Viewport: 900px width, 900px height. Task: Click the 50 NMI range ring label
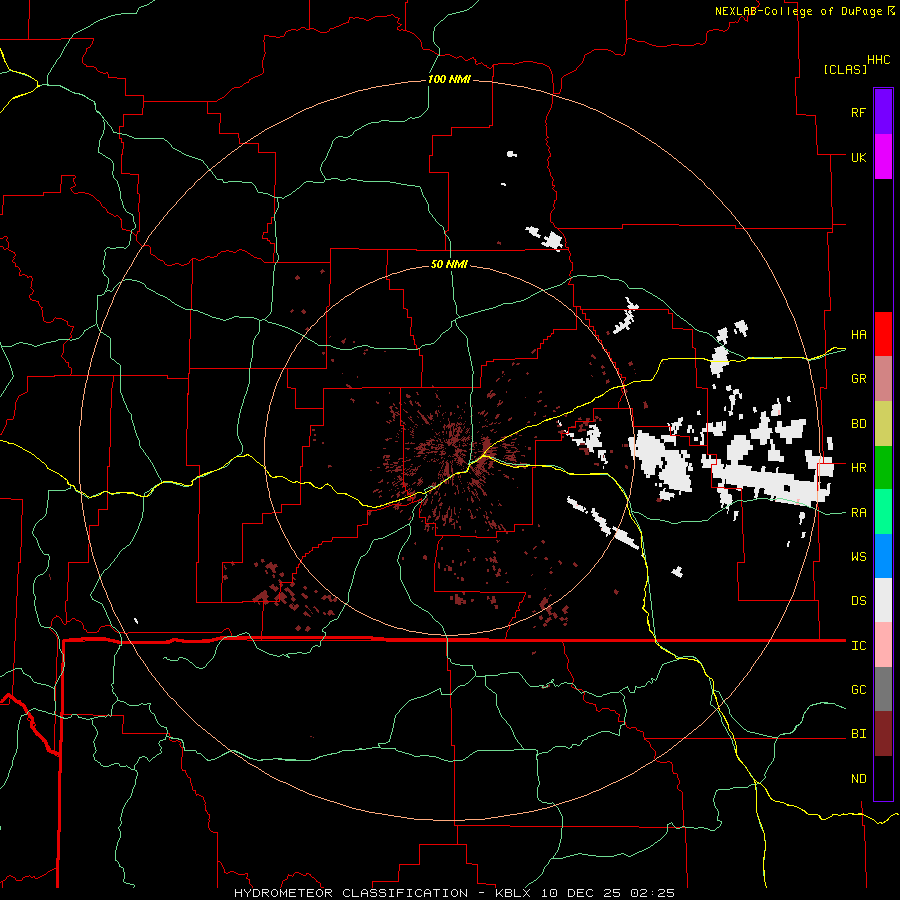coord(449,264)
